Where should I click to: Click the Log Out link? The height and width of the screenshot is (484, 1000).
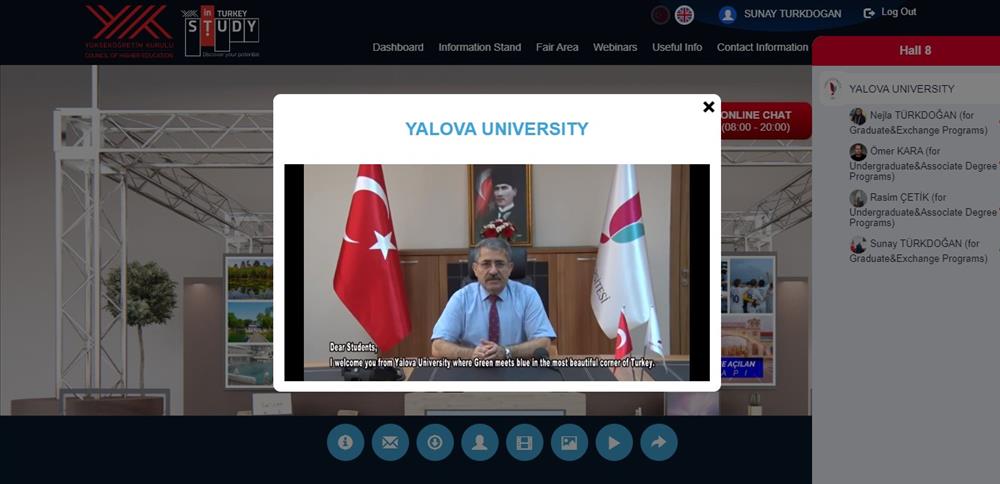[x=890, y=12]
